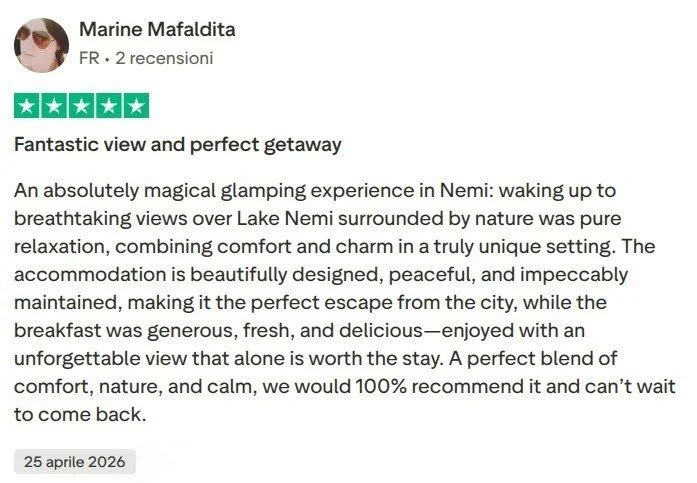Click the FR country label

(89, 58)
